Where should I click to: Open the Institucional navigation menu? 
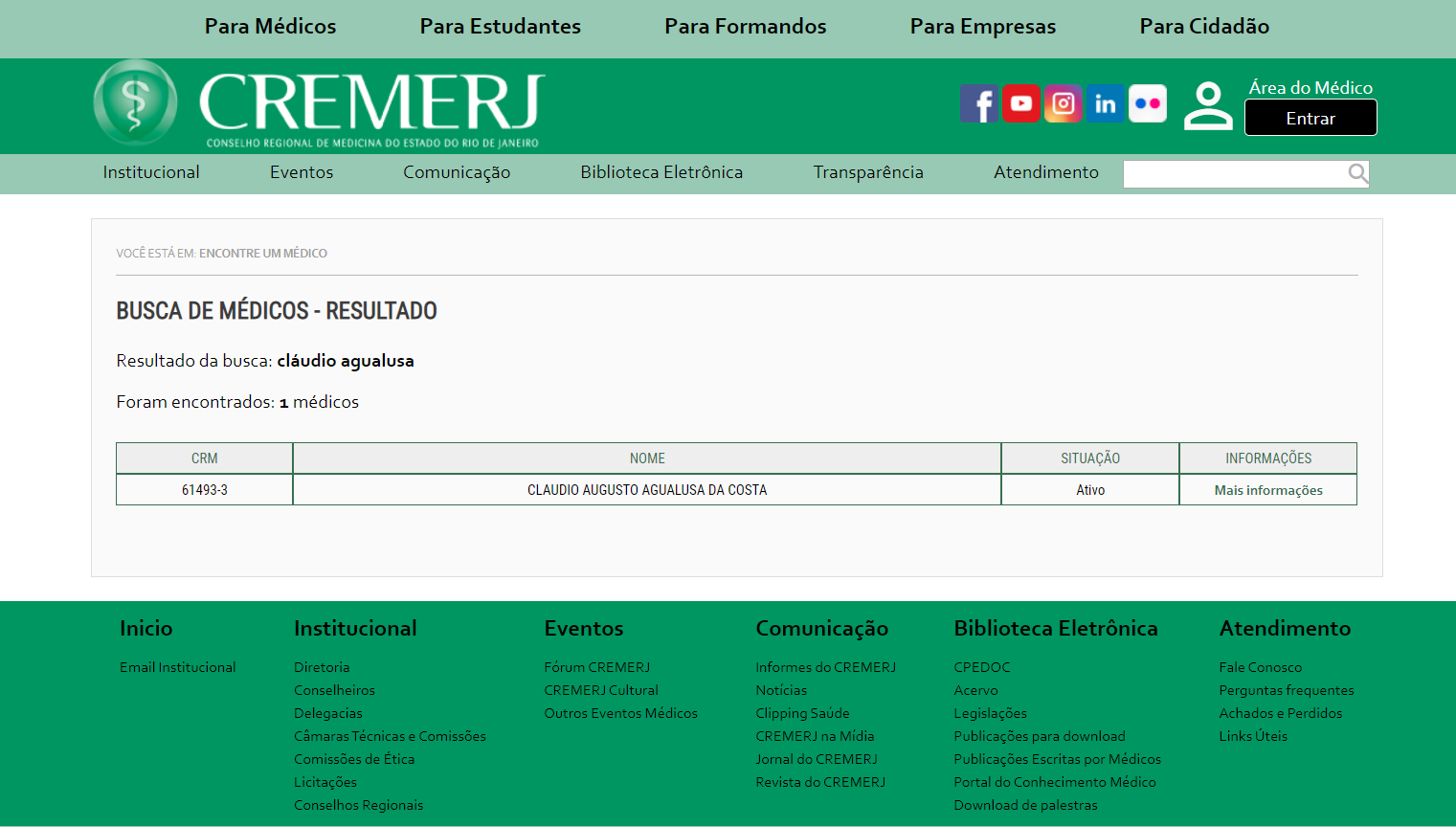point(151,172)
